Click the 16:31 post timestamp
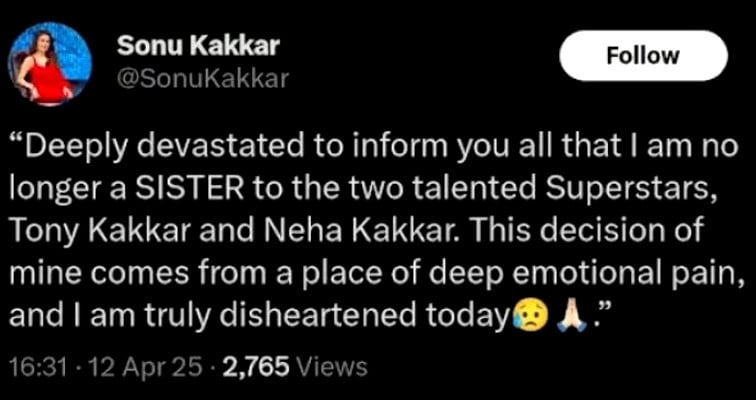Viewport: 756px width, 400px height. pyautogui.click(x=37, y=366)
